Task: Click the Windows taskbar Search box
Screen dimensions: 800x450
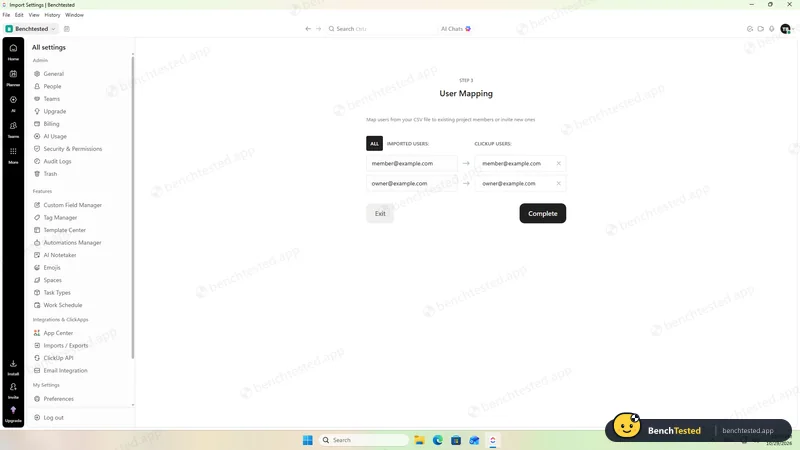Action: pyautogui.click(x=363, y=440)
